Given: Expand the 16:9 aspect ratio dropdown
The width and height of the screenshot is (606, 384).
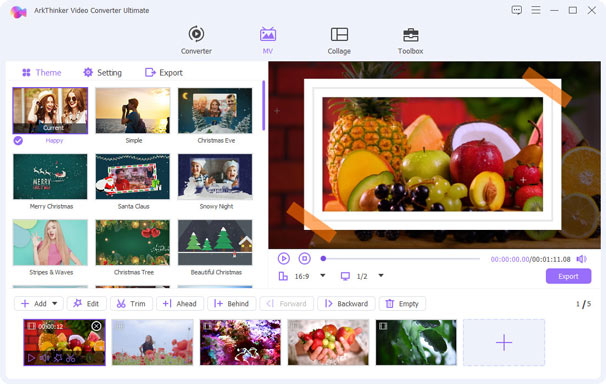Looking at the screenshot, I should tap(323, 276).
